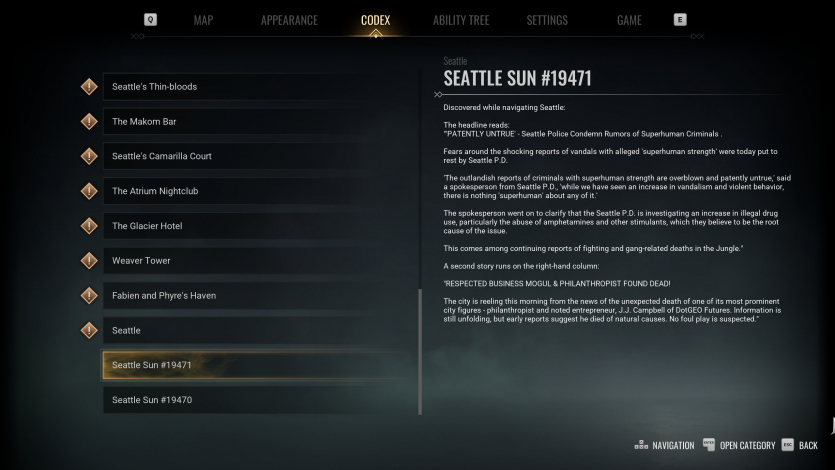Select the Seattle Sun #19470 entry
This screenshot has width=835, height=470.
click(x=260, y=400)
